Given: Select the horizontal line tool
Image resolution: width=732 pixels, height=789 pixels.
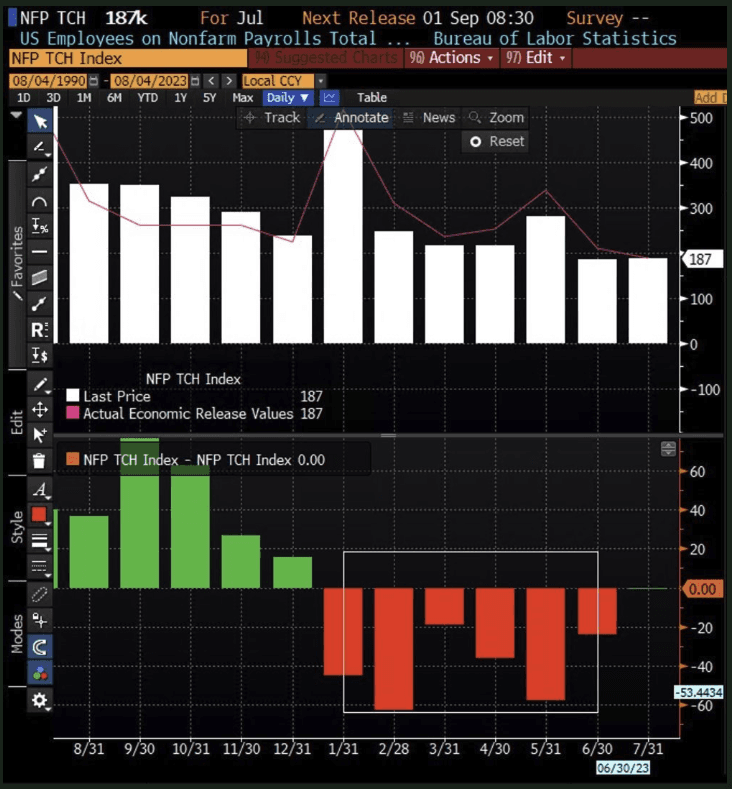Looking at the screenshot, I should tap(40, 252).
